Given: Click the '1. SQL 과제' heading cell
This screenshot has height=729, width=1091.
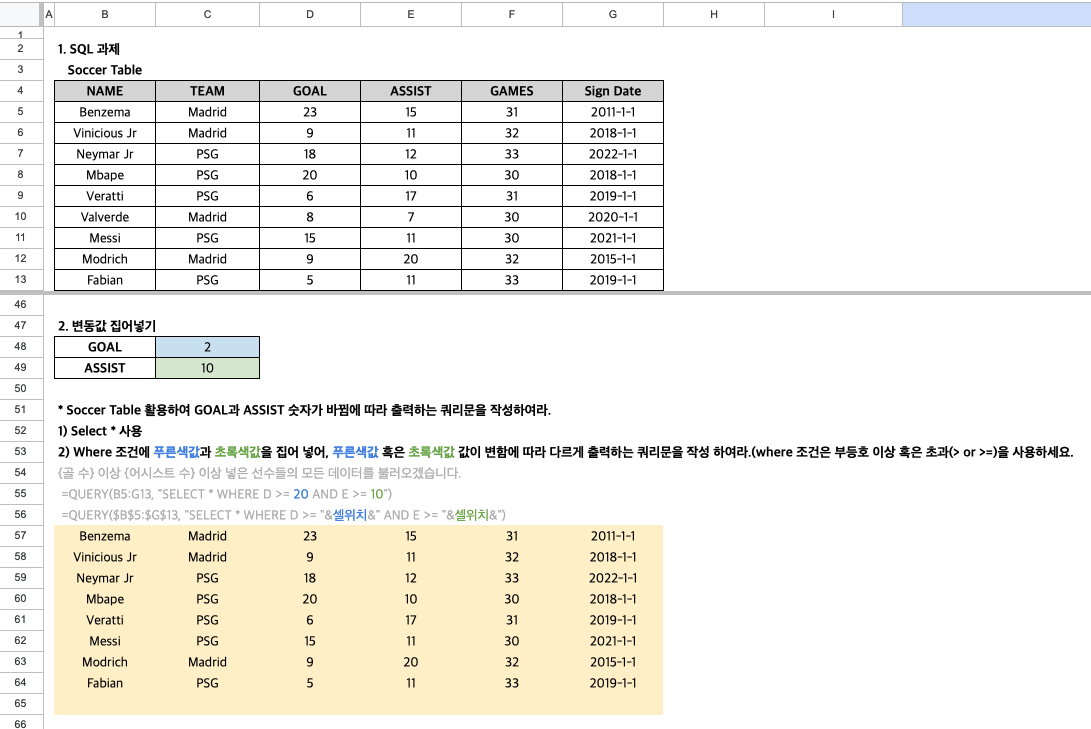Looking at the screenshot, I should tap(88, 49).
